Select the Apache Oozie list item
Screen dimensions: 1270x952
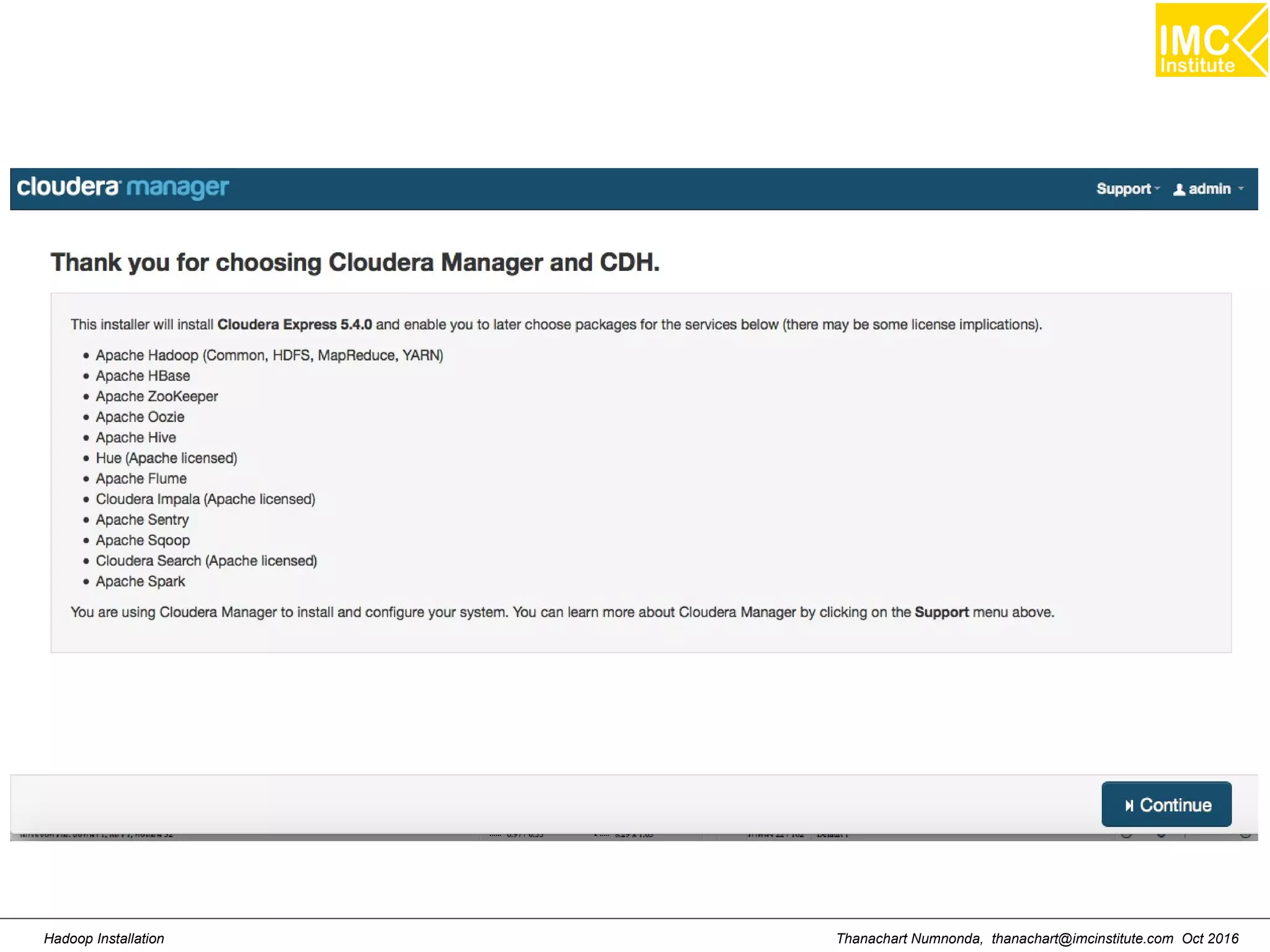click(140, 416)
